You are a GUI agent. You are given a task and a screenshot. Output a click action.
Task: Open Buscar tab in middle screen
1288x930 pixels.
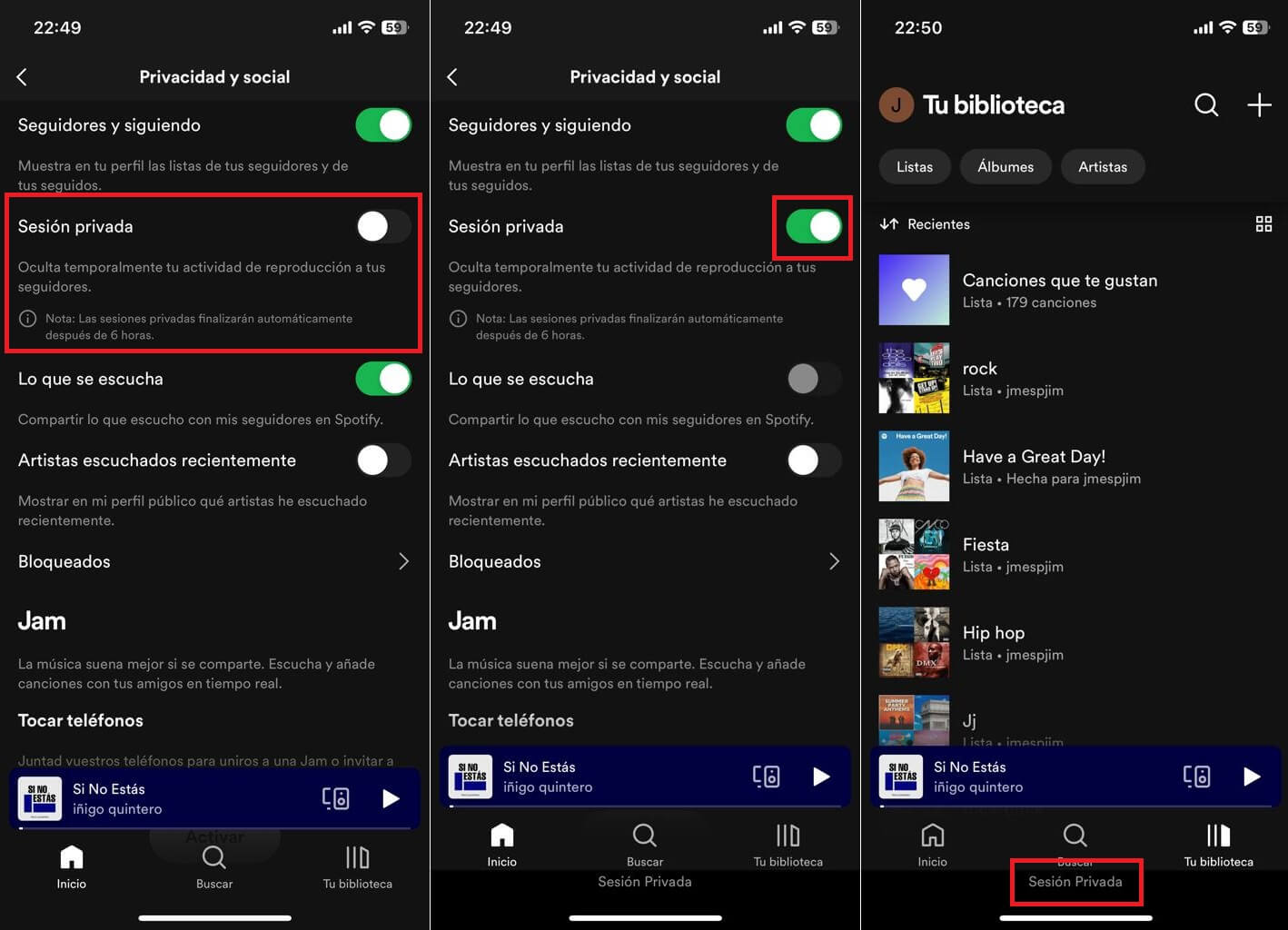[645, 846]
